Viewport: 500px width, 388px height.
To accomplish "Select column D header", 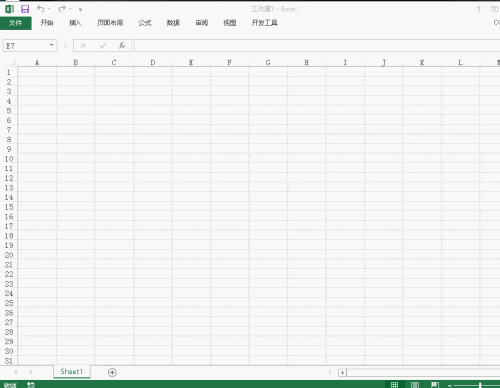I will 153,63.
